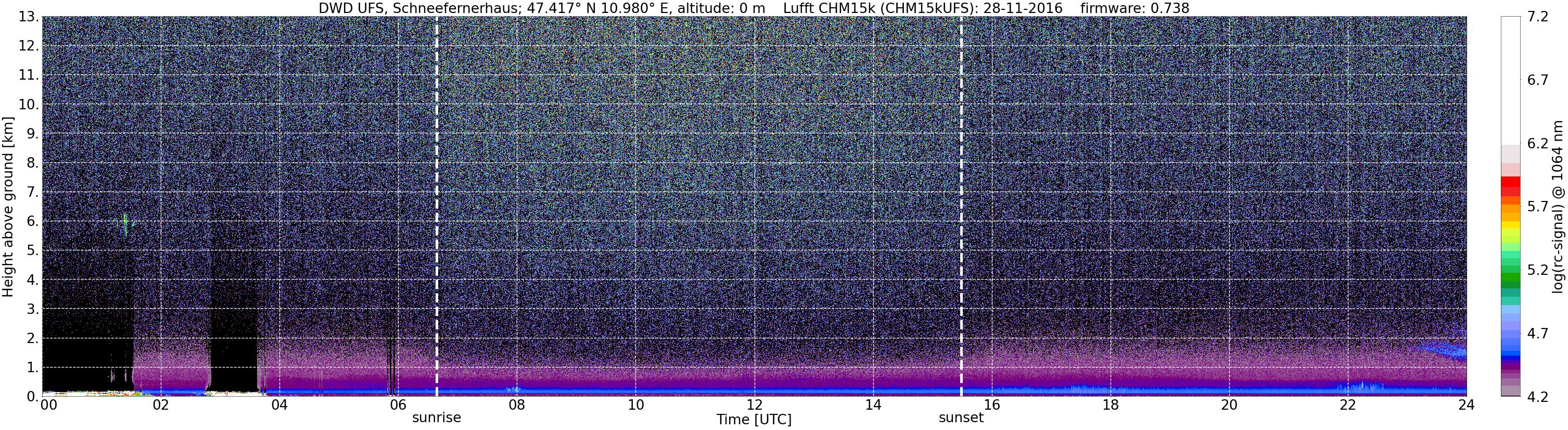Click the '5.2' colorbar tick label

1538,270
